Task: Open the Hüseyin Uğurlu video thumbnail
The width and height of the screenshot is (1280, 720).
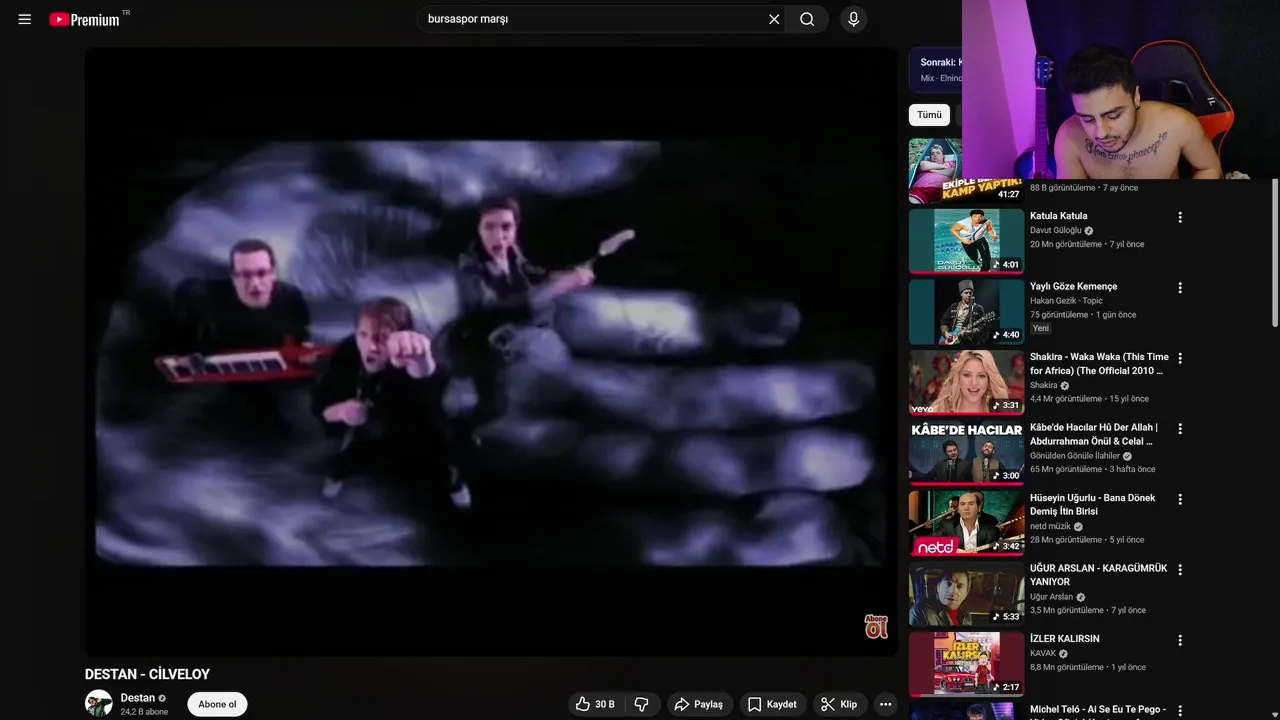Action: tap(966, 523)
